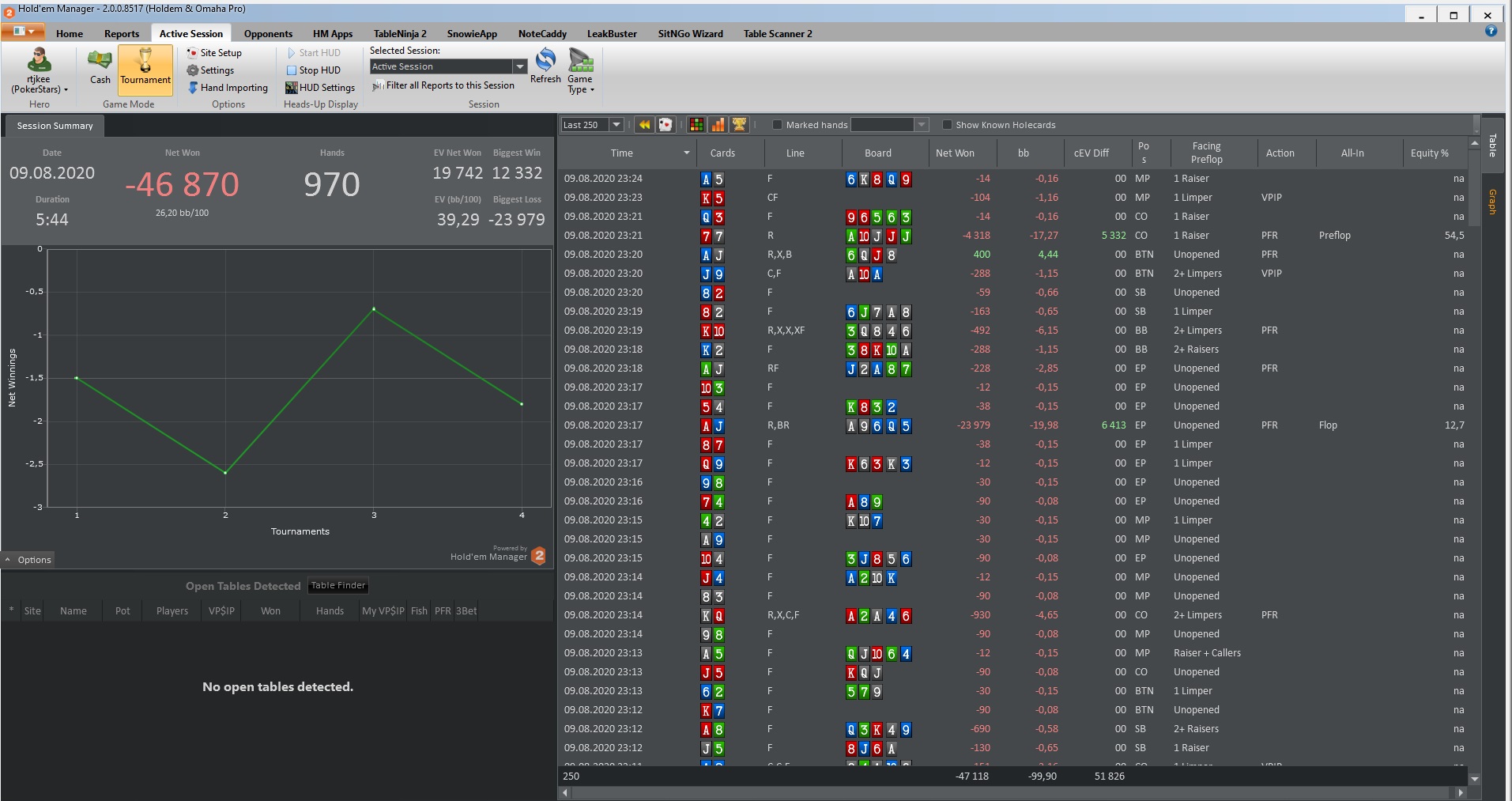1512x801 pixels.
Task: Click the gold trophy icon
Action: [x=739, y=125]
